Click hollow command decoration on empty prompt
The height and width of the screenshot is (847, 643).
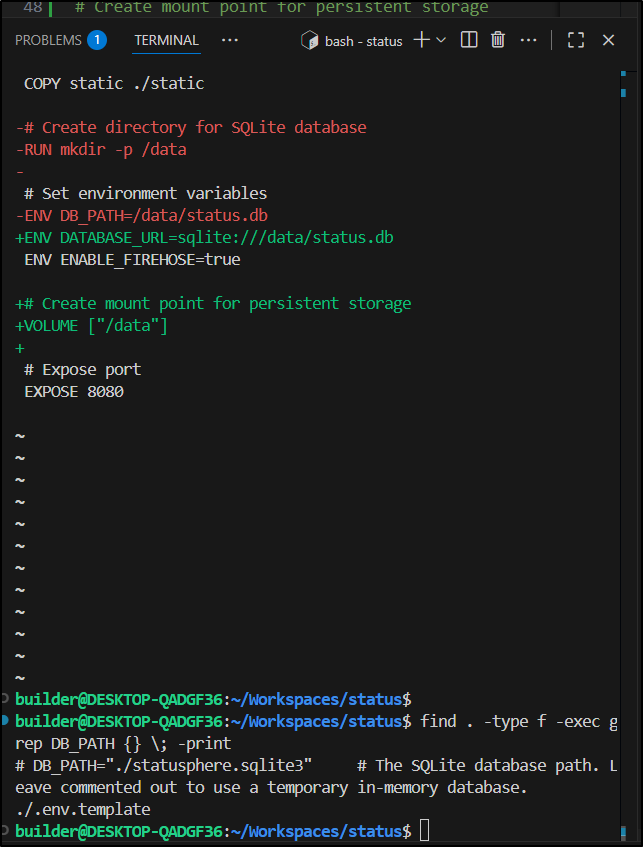(x=7, y=698)
